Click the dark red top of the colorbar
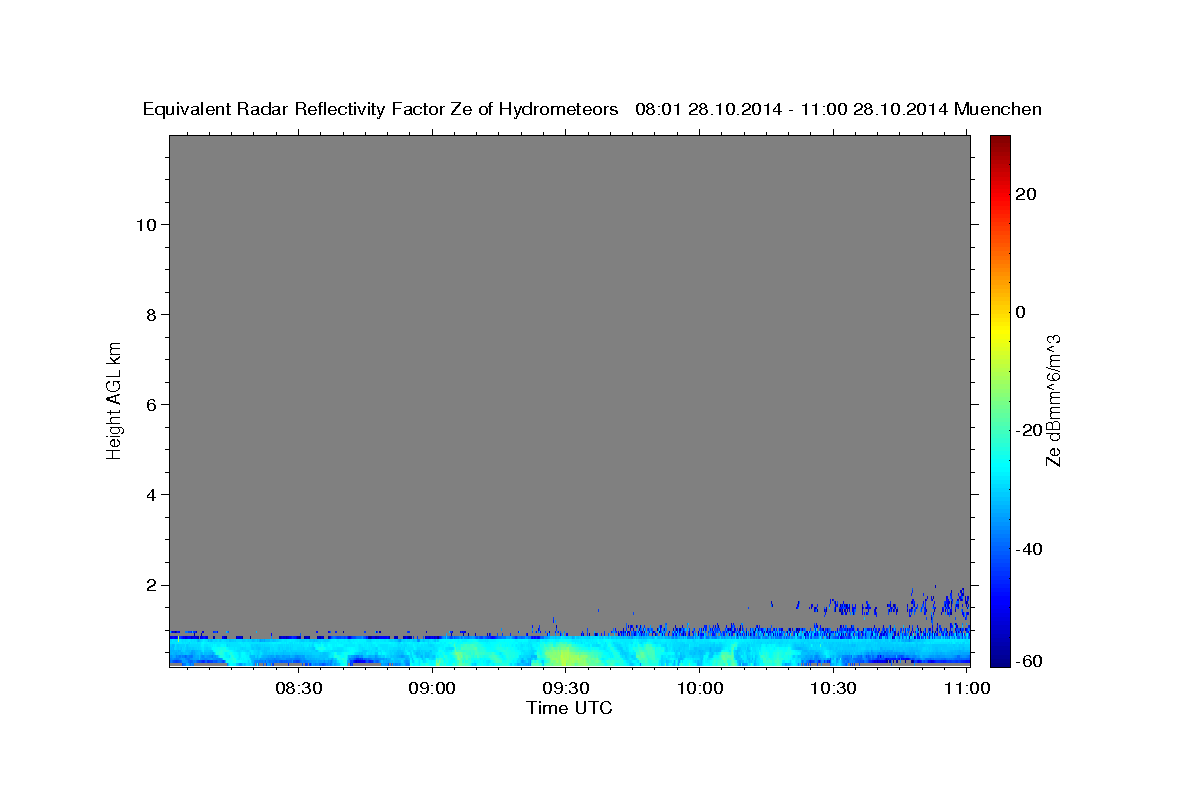This screenshot has width=1200, height=800. [999, 142]
